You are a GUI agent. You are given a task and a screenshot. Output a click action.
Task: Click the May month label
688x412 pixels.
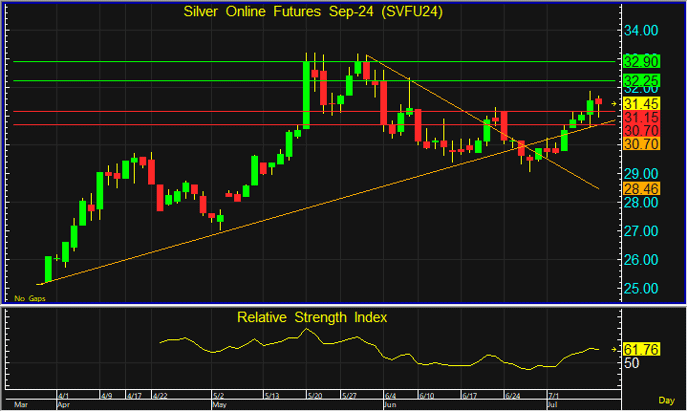click(x=219, y=405)
